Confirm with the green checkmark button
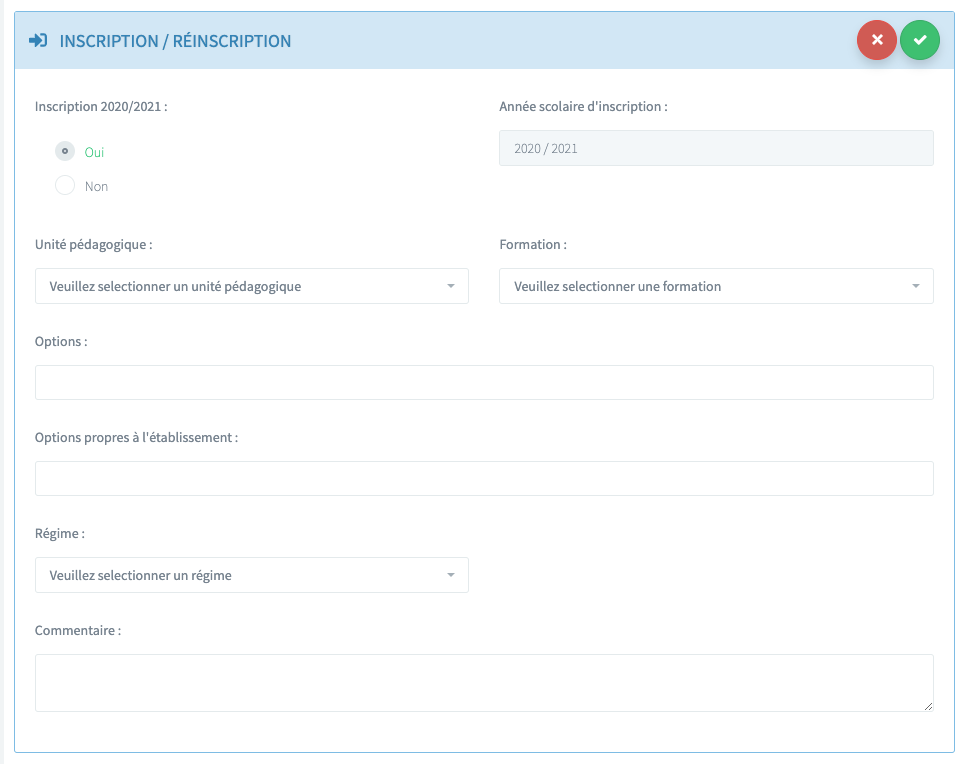Screen dimensions: 966x764 920,40
